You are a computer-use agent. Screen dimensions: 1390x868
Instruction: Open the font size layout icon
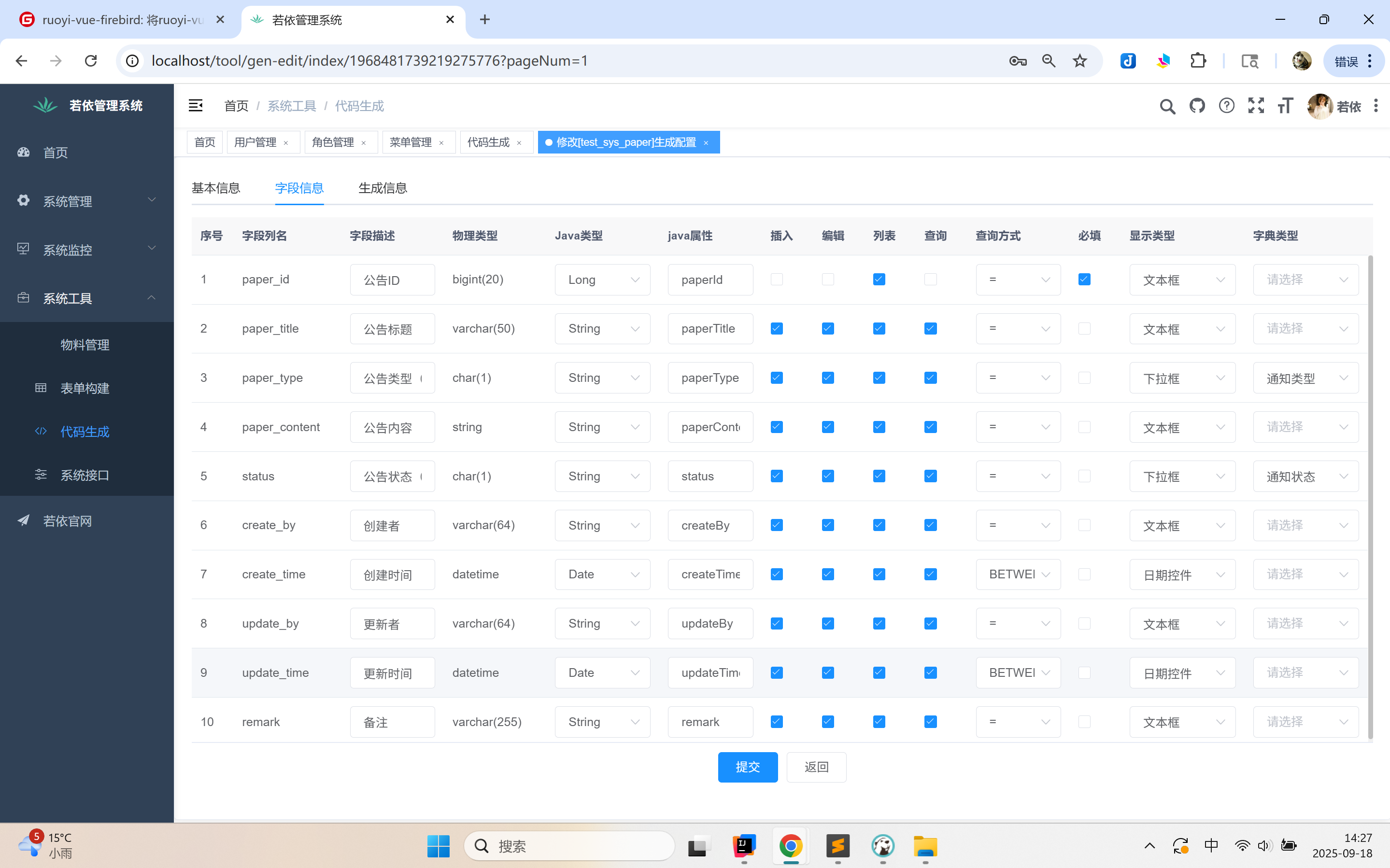point(1286,106)
